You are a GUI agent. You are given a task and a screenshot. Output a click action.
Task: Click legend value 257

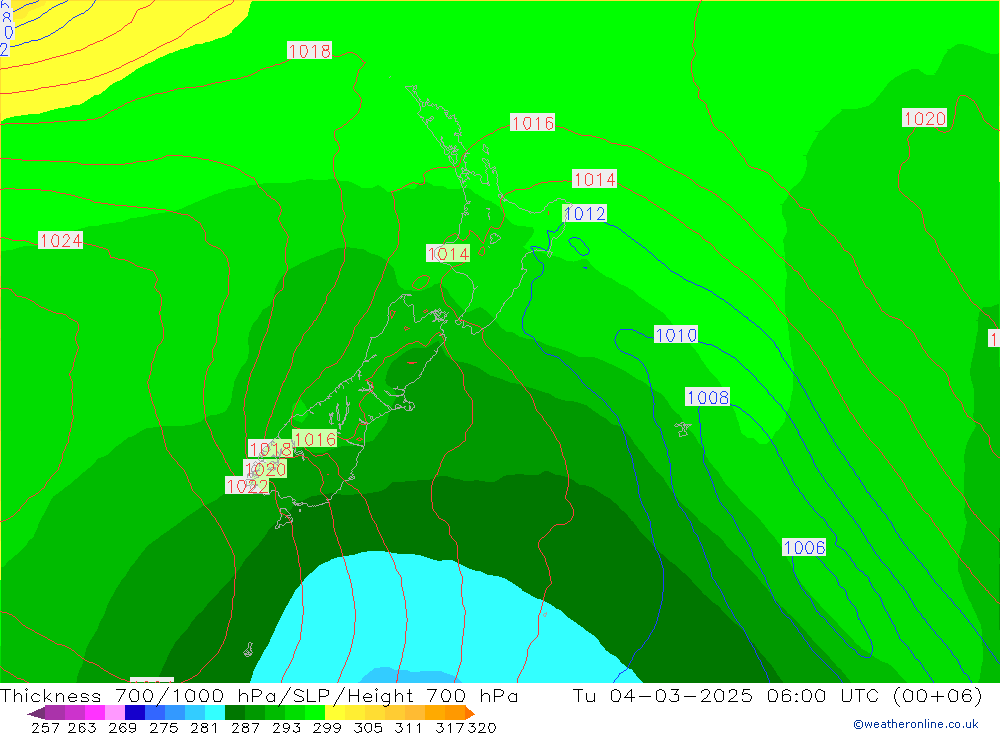coord(45,727)
